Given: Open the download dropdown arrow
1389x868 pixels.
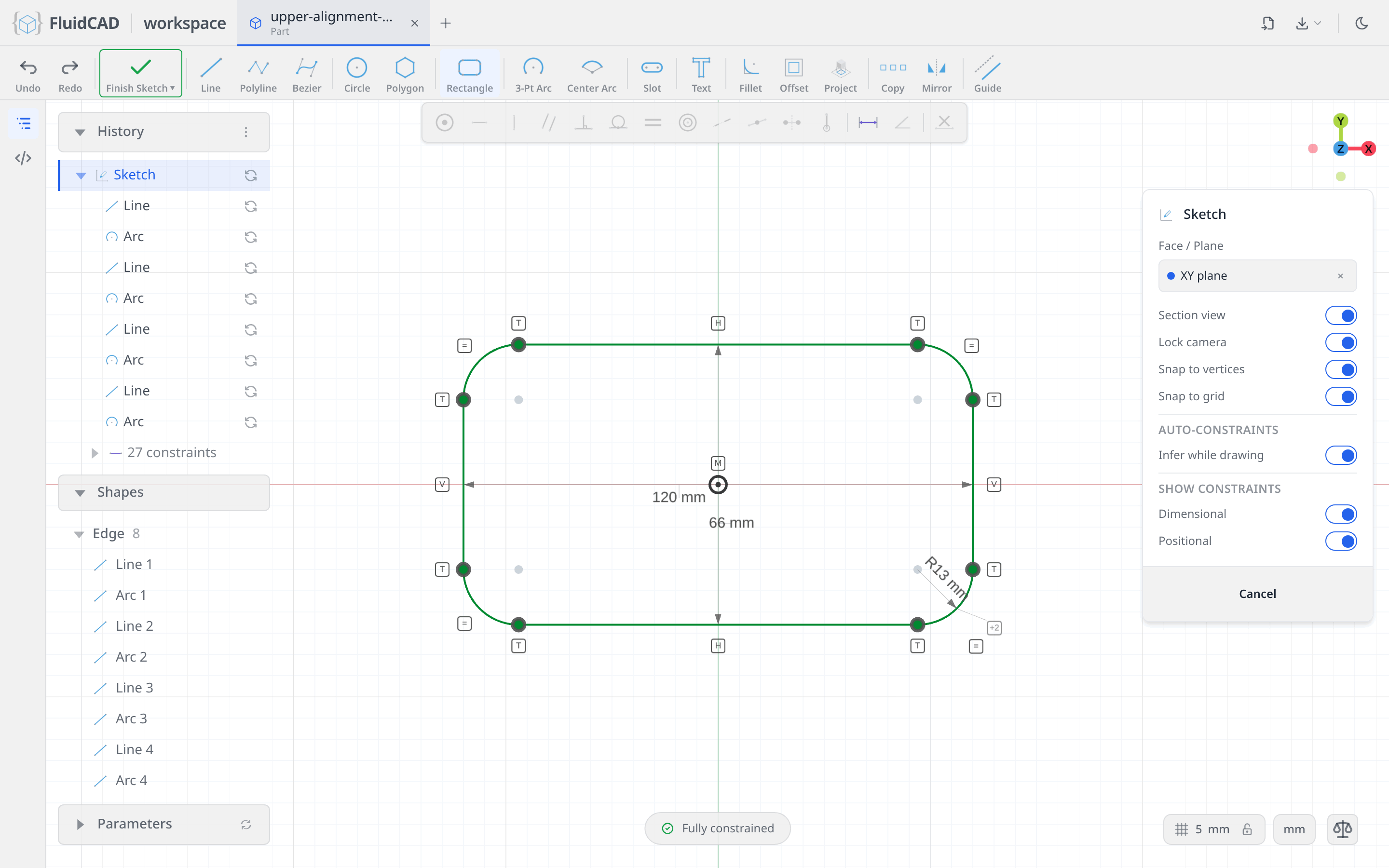Looking at the screenshot, I should (1318, 23).
